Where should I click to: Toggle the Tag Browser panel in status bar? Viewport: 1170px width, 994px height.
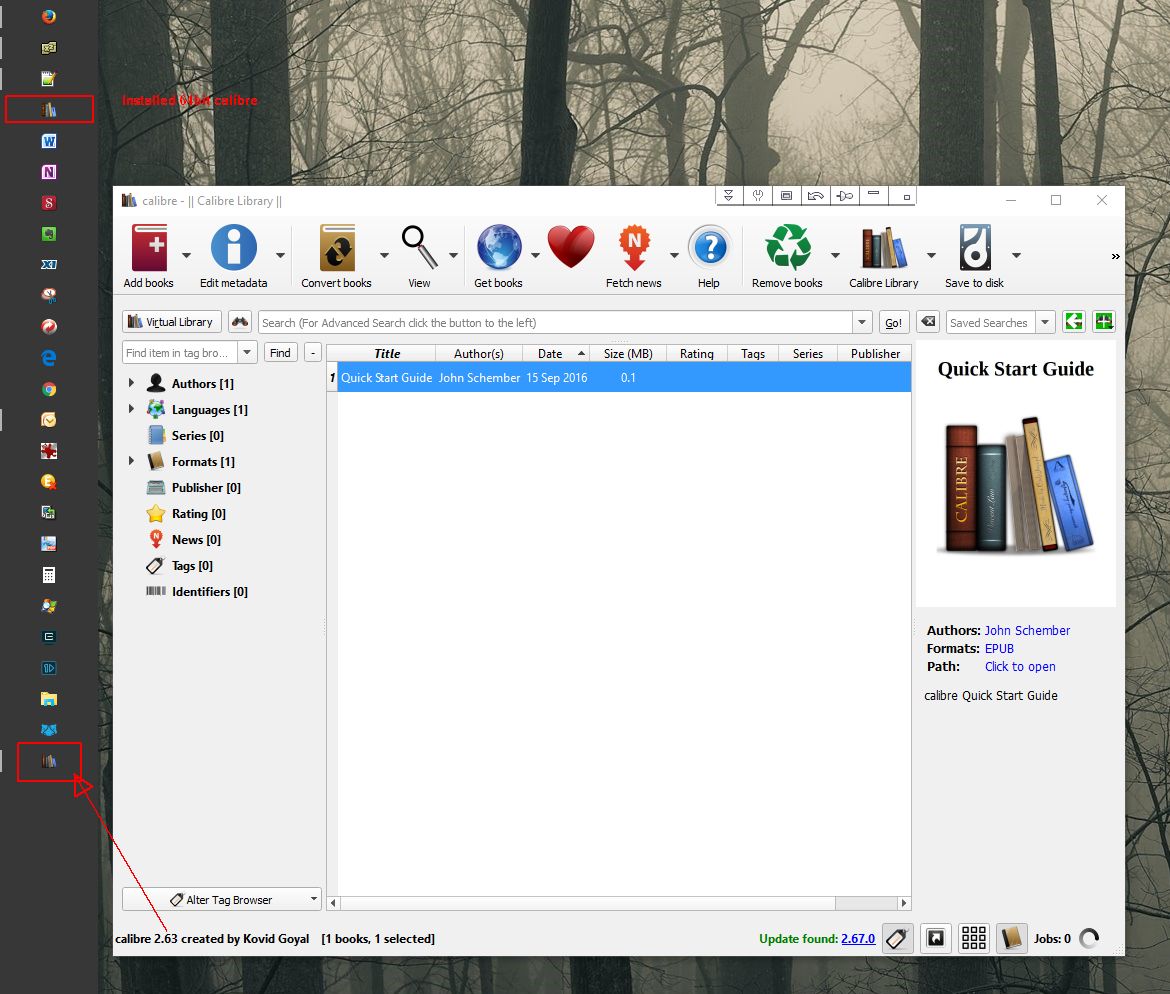coord(897,938)
